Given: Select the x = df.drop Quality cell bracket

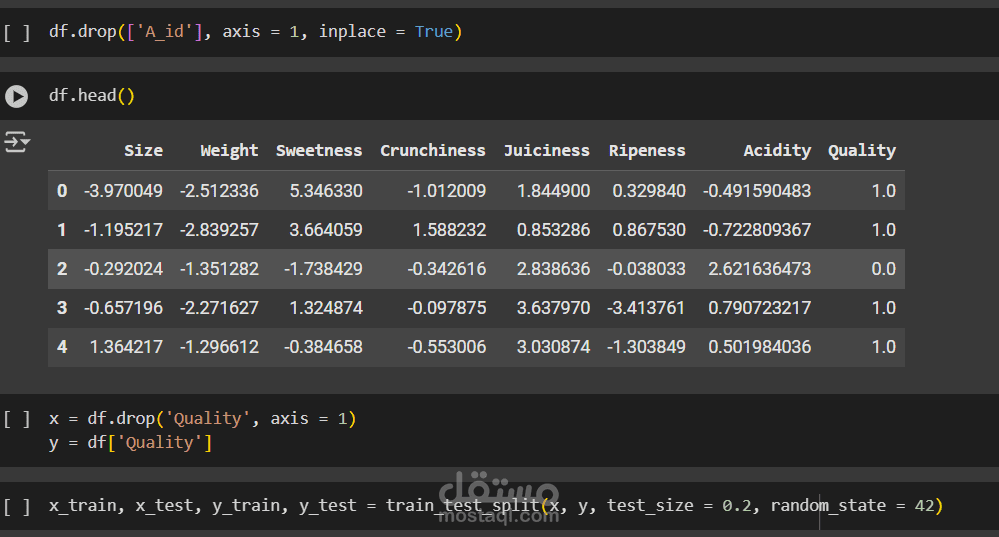Looking at the screenshot, I should click(x=17, y=419).
